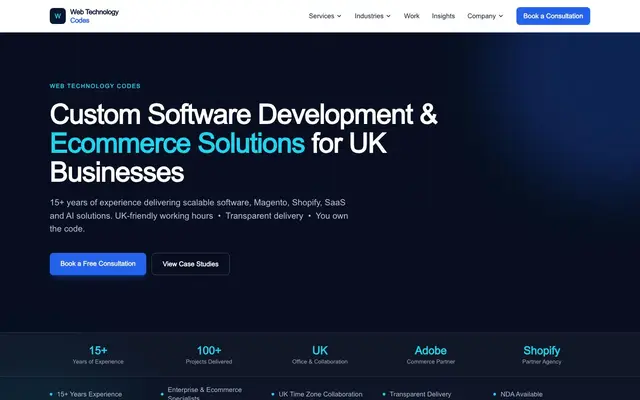Click the Custom Software Development heading

coord(244,143)
